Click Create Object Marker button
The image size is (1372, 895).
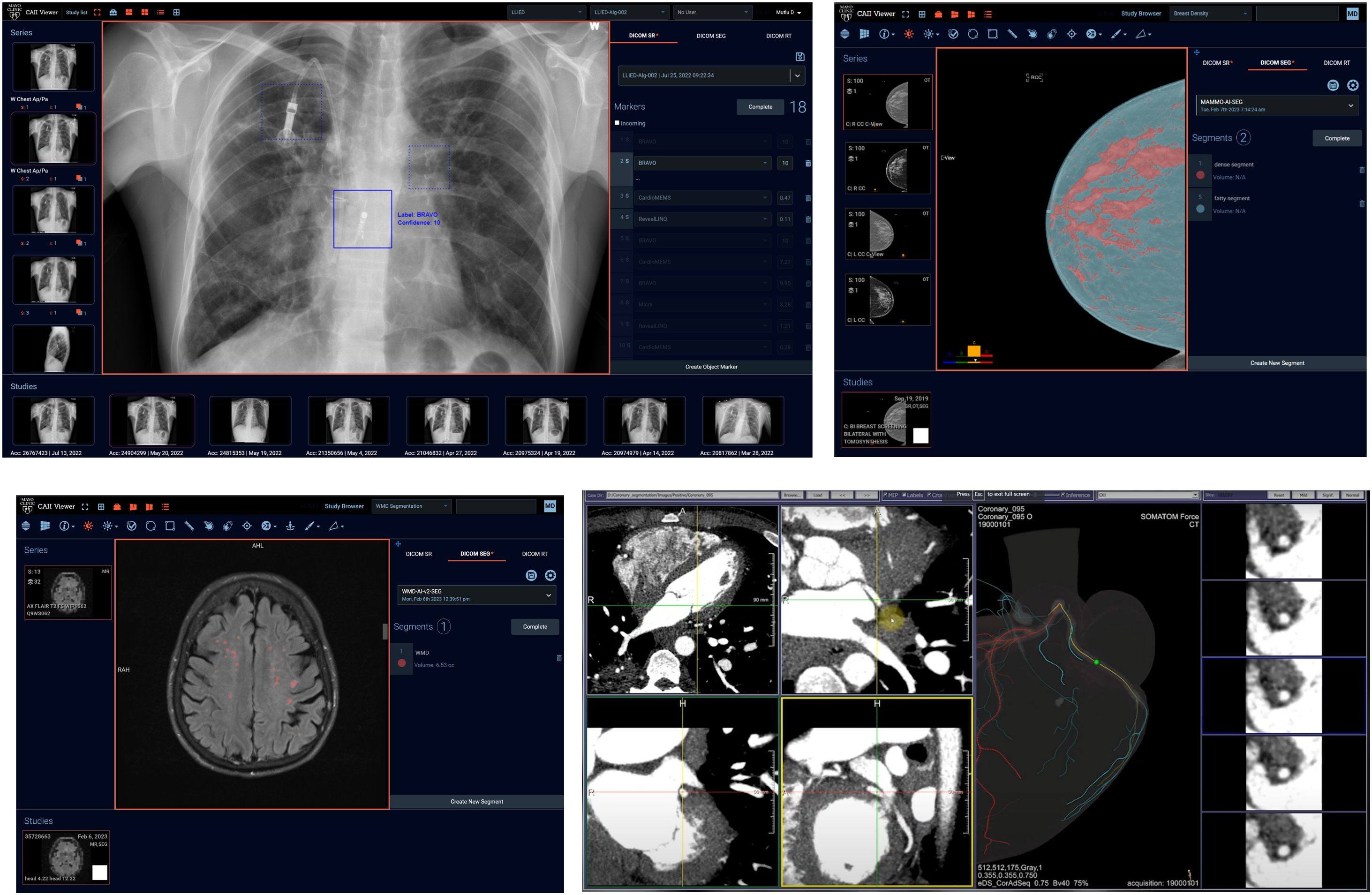point(711,367)
